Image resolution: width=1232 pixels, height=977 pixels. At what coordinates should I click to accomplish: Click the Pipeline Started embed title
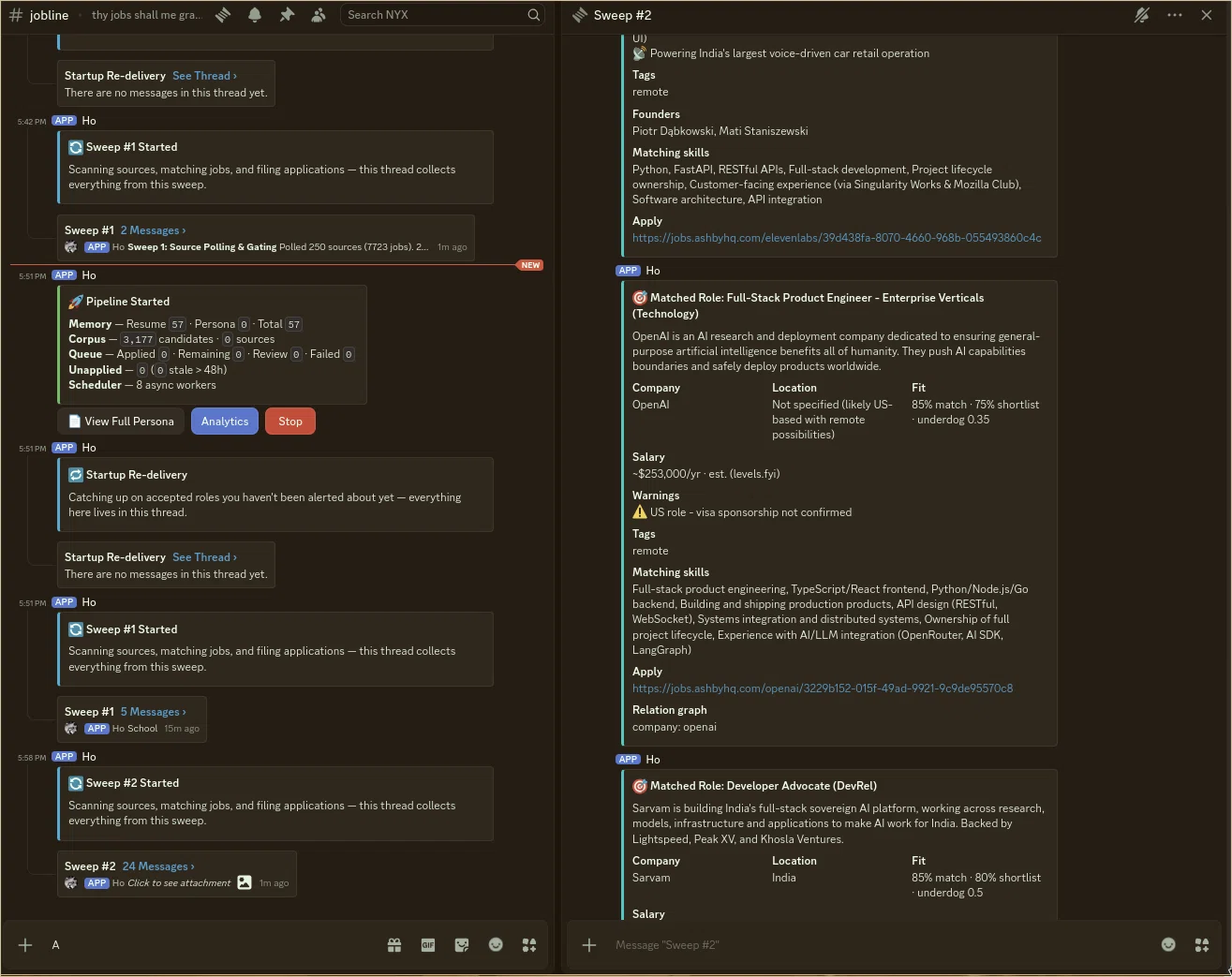[x=127, y=302]
